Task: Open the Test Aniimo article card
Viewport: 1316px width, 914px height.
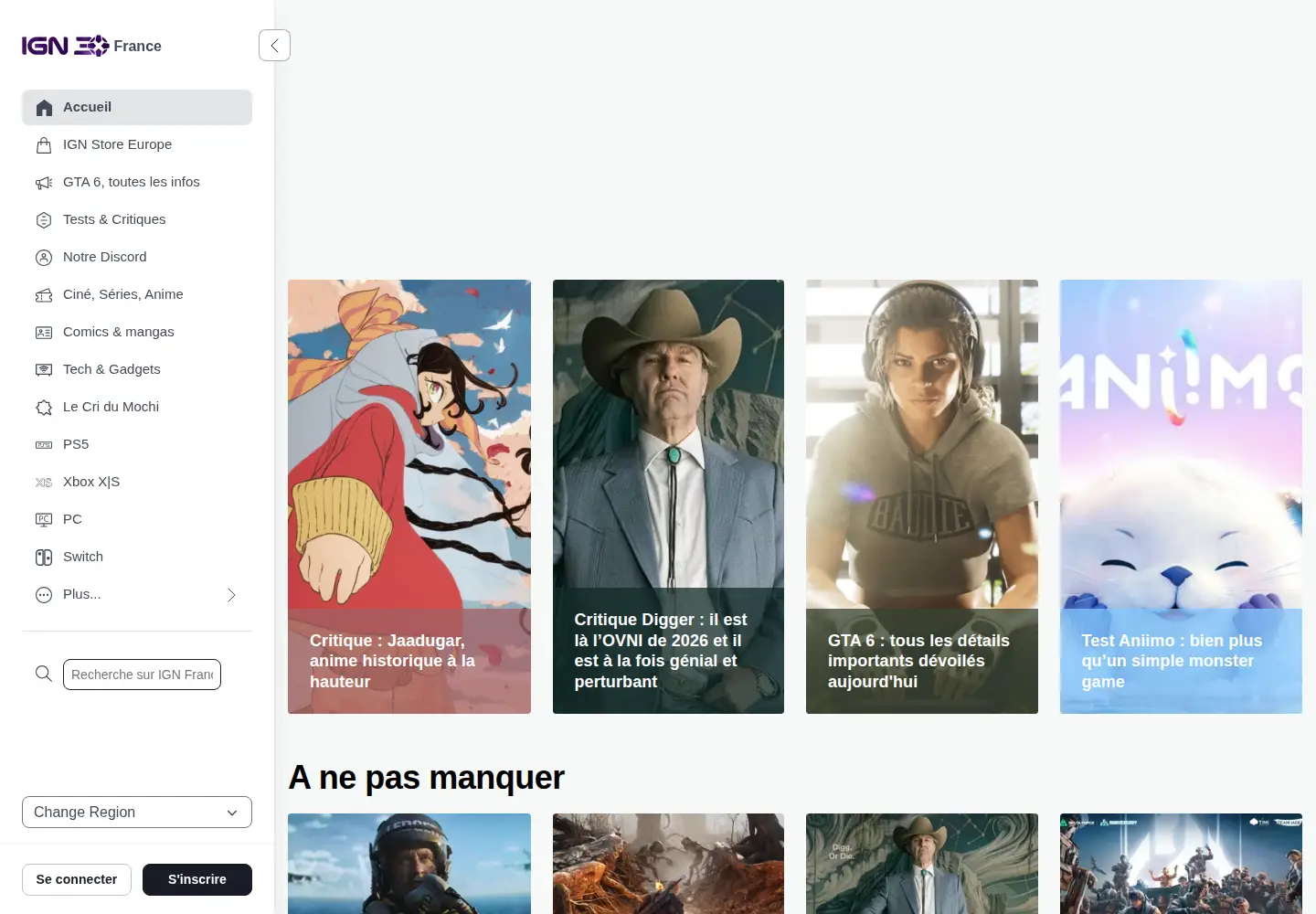Action: [1181, 496]
